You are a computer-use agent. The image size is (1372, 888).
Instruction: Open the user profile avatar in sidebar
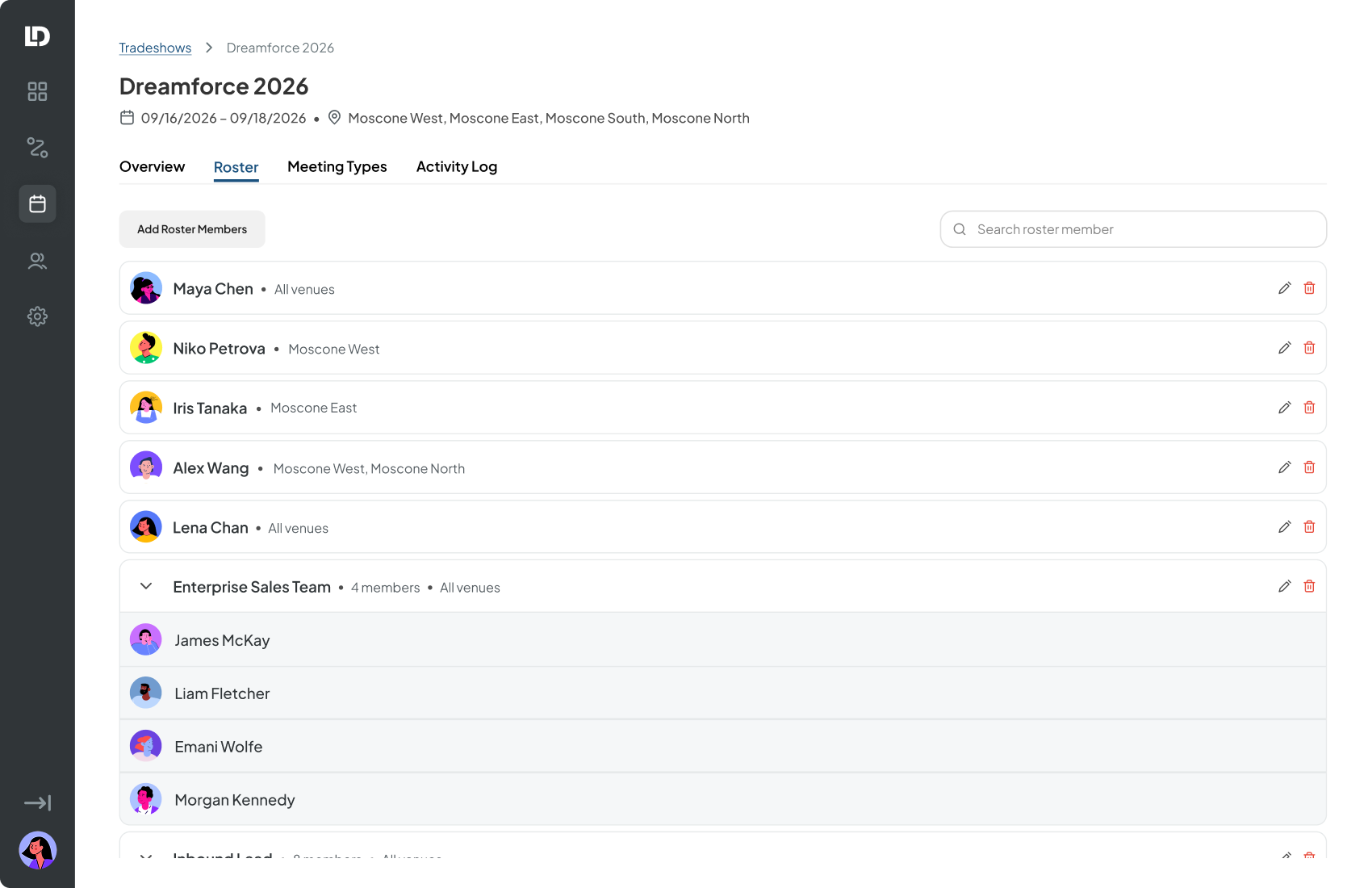click(x=37, y=850)
